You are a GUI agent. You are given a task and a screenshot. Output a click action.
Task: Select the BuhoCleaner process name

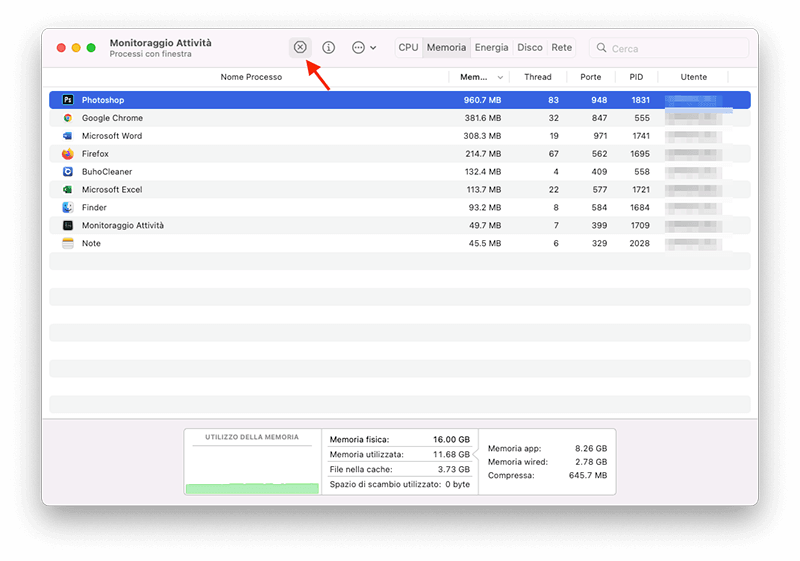(107, 171)
